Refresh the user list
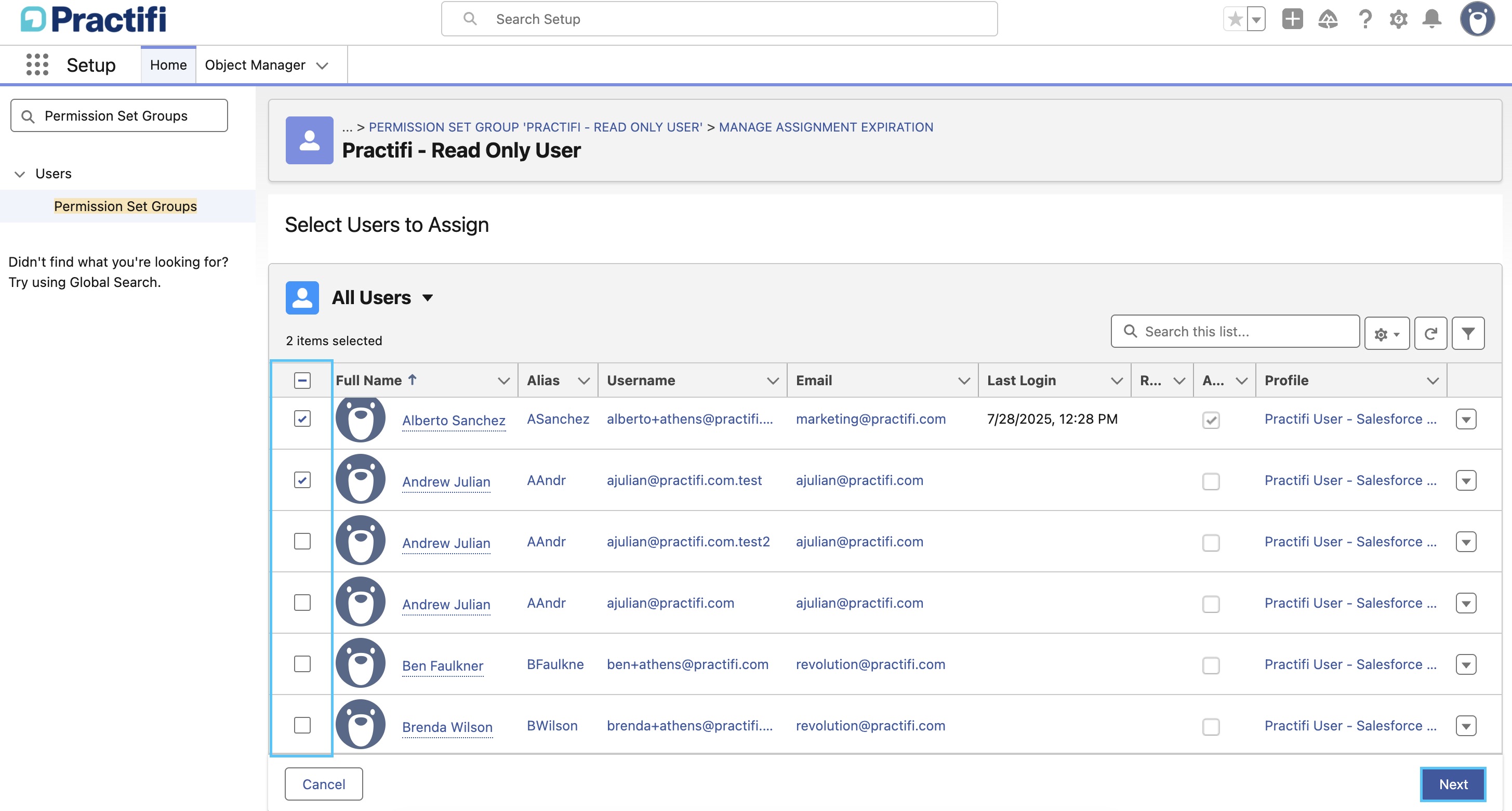 [1430, 334]
